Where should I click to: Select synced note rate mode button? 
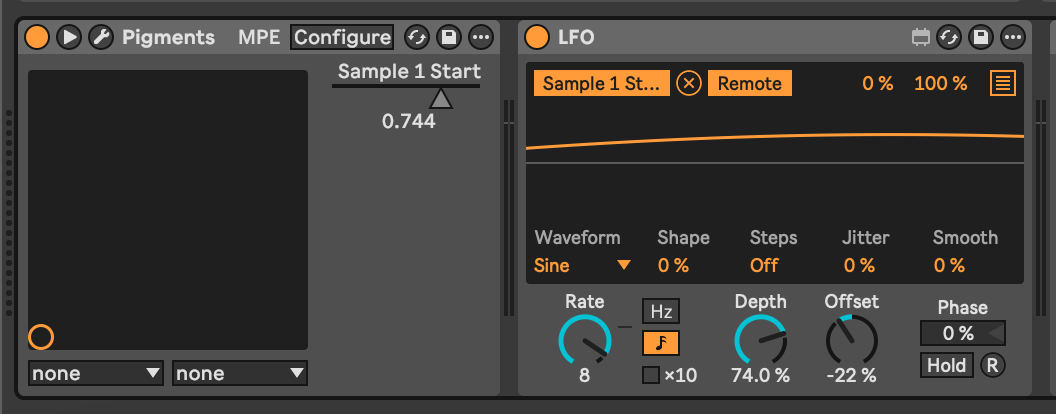[661, 343]
